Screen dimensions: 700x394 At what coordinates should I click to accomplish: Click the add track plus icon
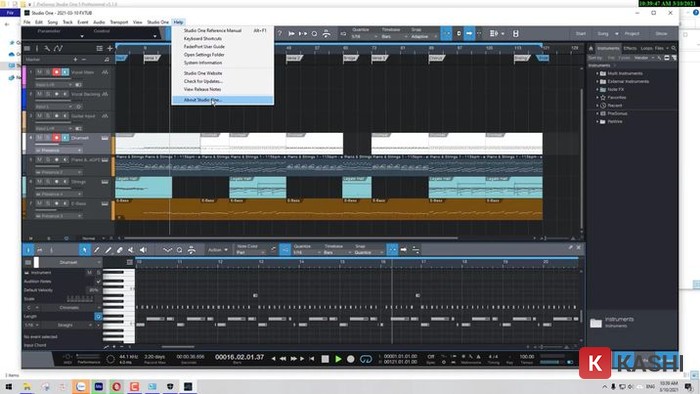tap(110, 48)
